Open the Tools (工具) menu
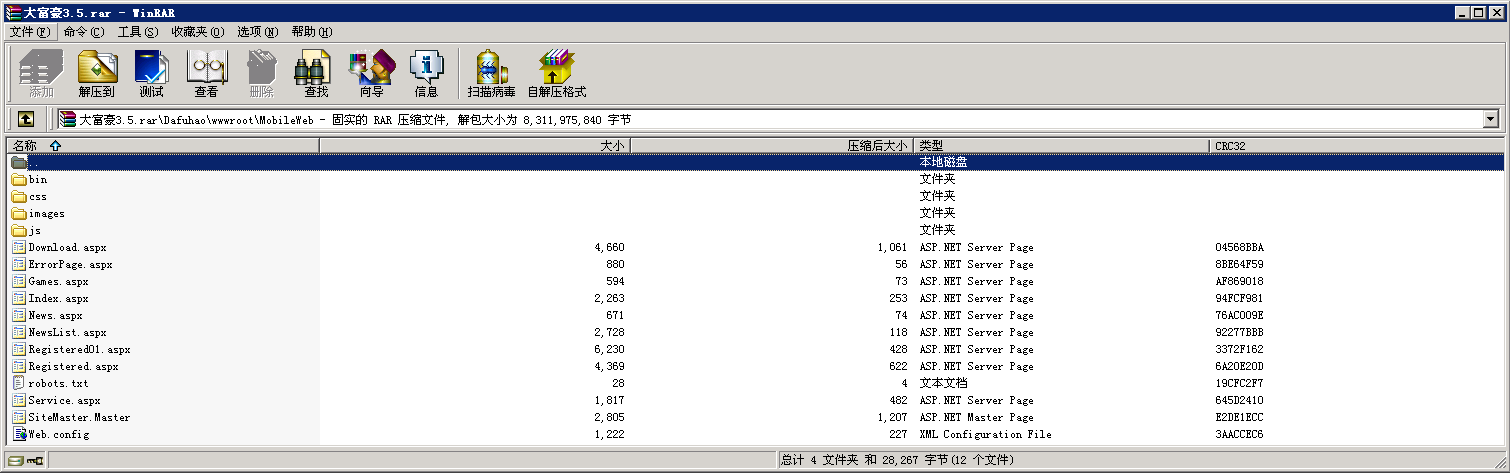The image size is (1510, 473). (x=137, y=32)
